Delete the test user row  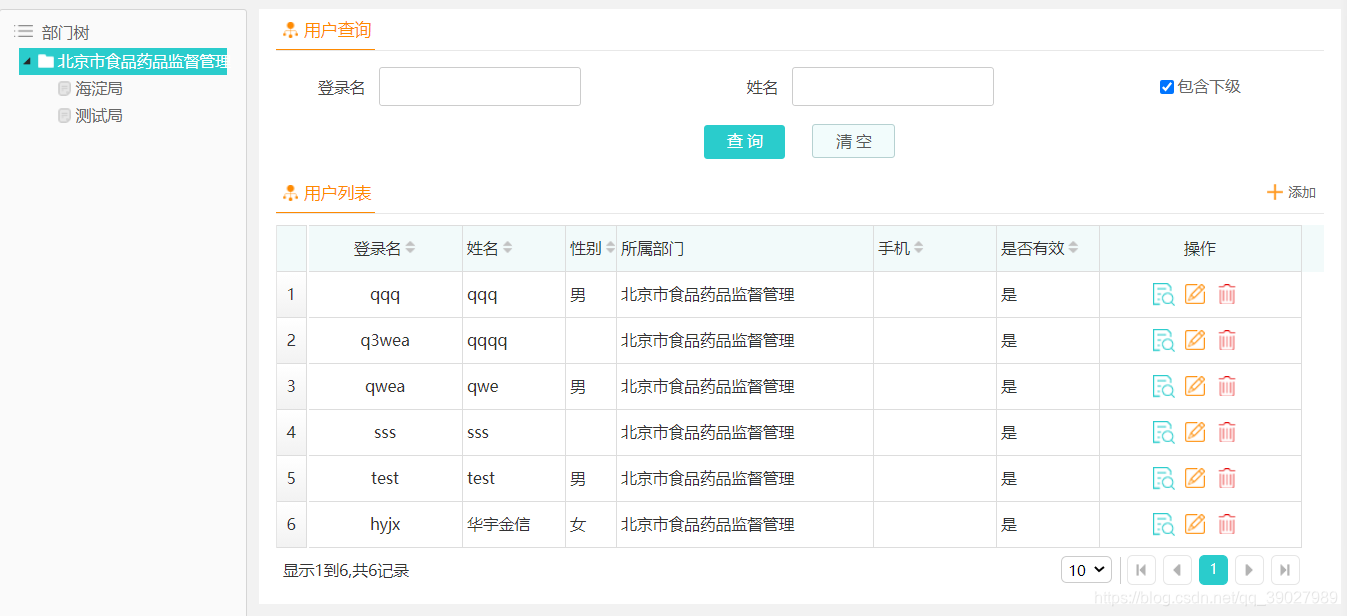[1227, 478]
